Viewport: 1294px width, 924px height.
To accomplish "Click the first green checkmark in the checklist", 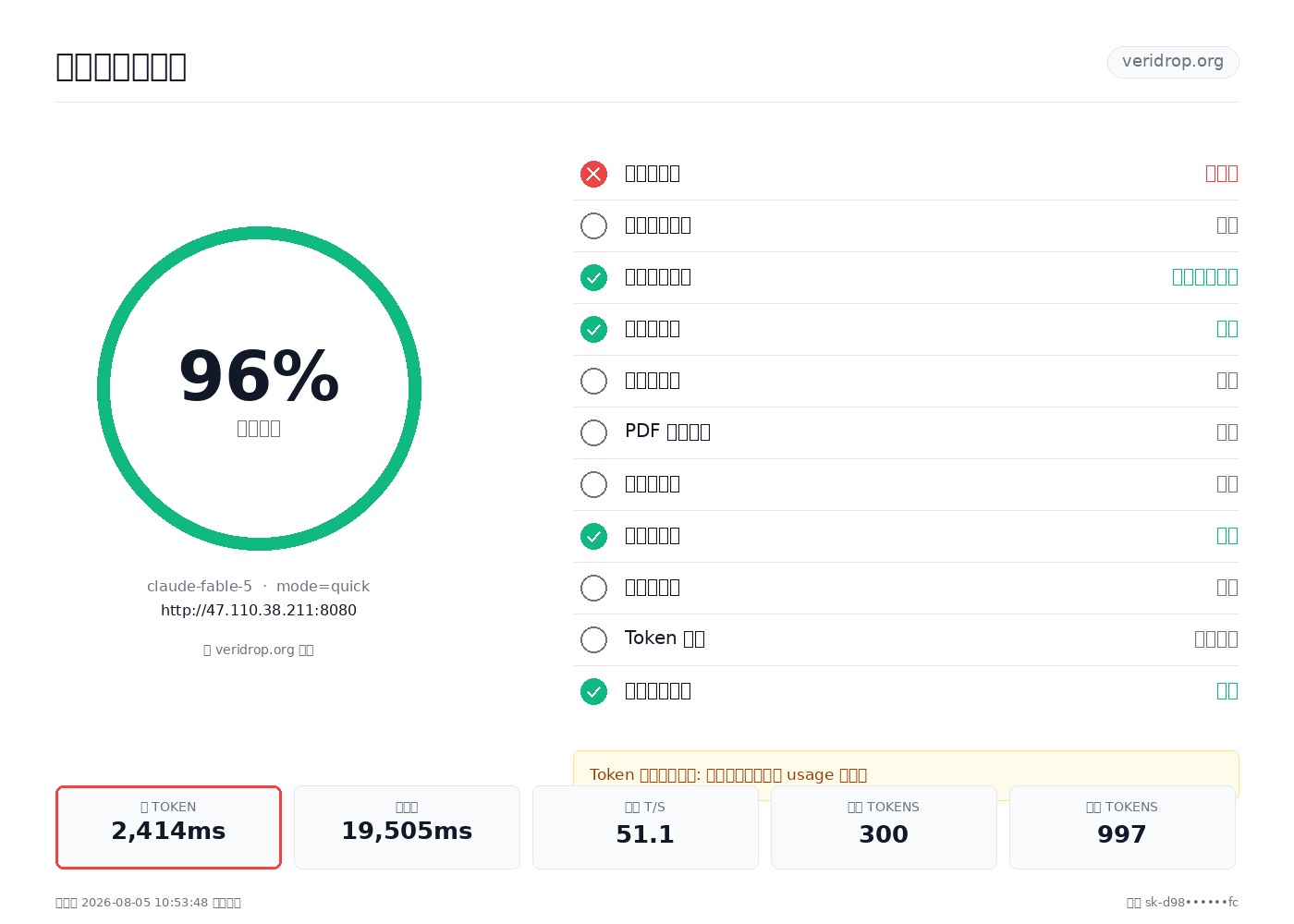I will coord(593,277).
